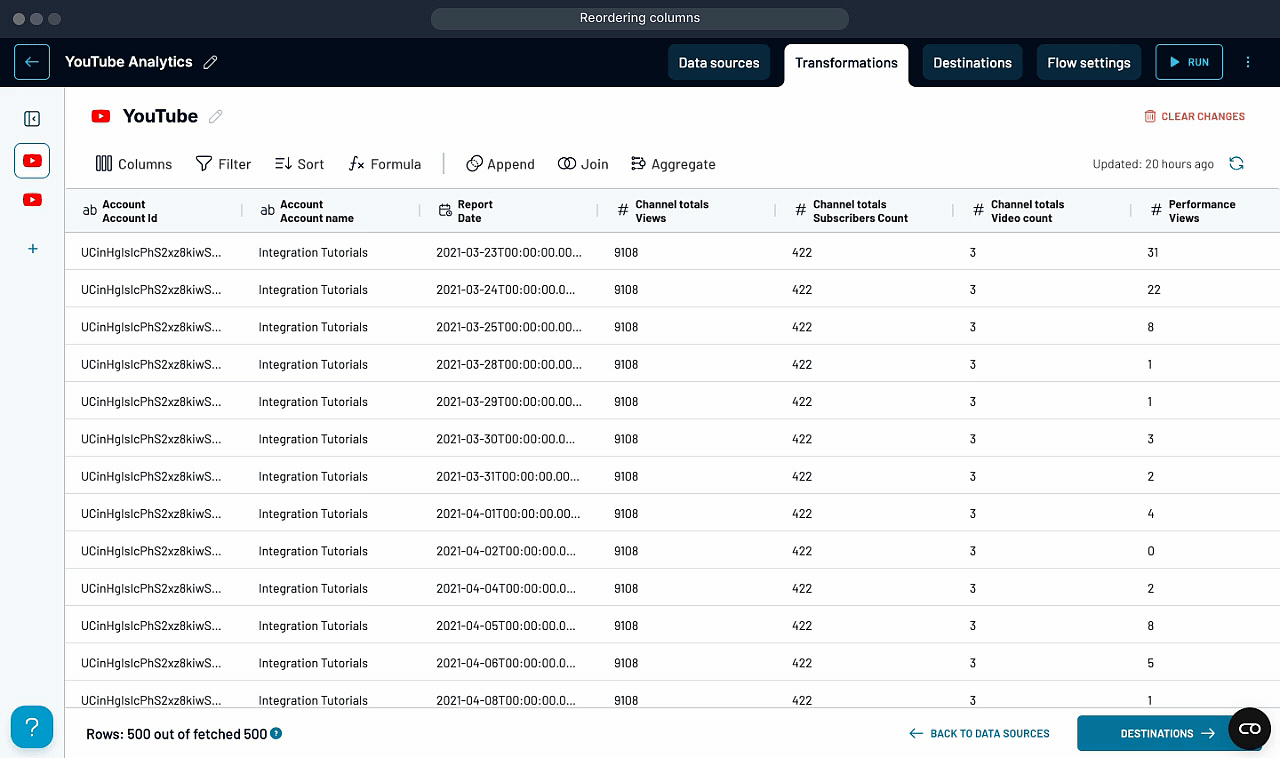The image size is (1280, 758).
Task: Open the help question mark widget
Action: tap(32, 727)
